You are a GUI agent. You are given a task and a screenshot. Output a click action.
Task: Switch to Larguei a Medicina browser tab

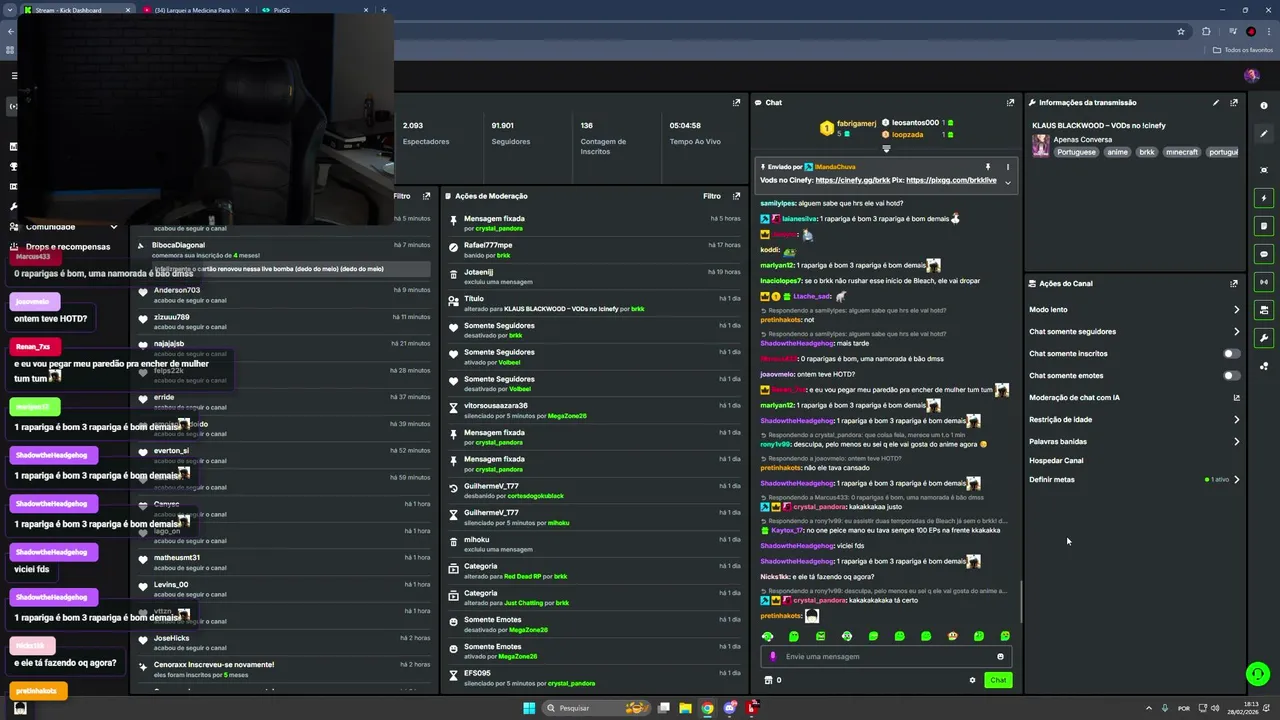(195, 10)
